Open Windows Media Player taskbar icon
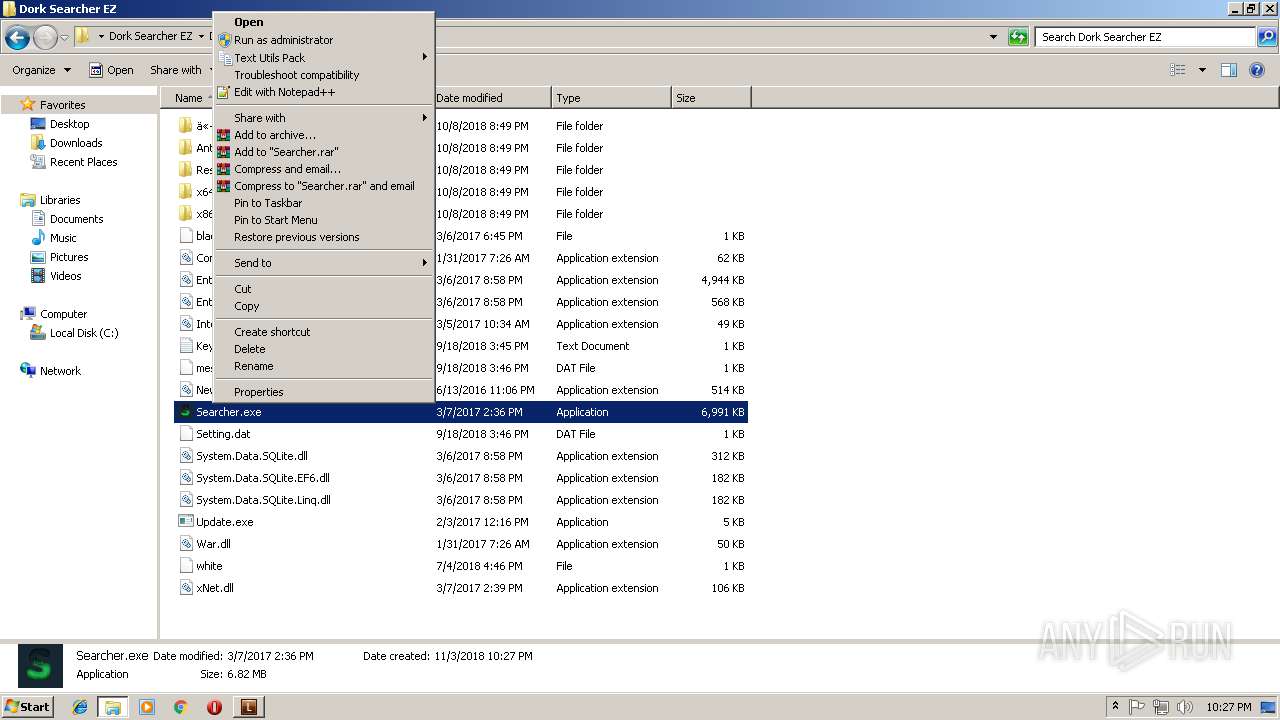Viewport: 1280px width, 720px height. (x=147, y=707)
